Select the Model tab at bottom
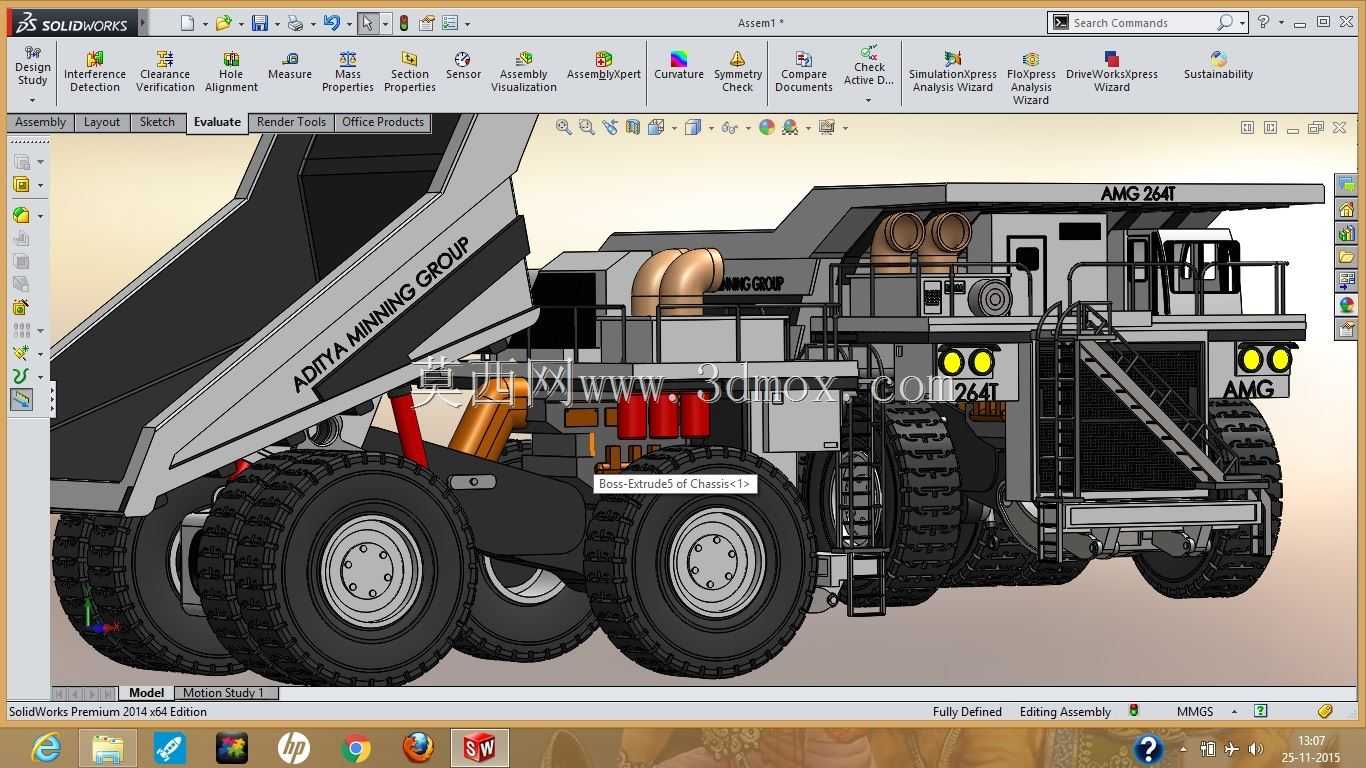The height and width of the screenshot is (768, 1366). (x=146, y=693)
